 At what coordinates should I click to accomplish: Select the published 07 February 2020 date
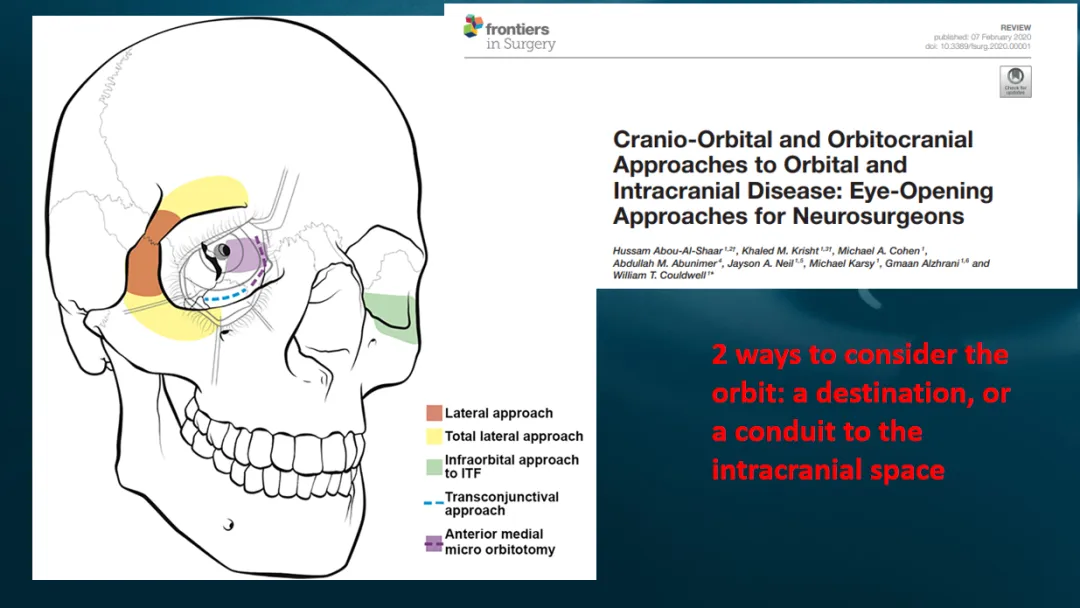(x=981, y=37)
